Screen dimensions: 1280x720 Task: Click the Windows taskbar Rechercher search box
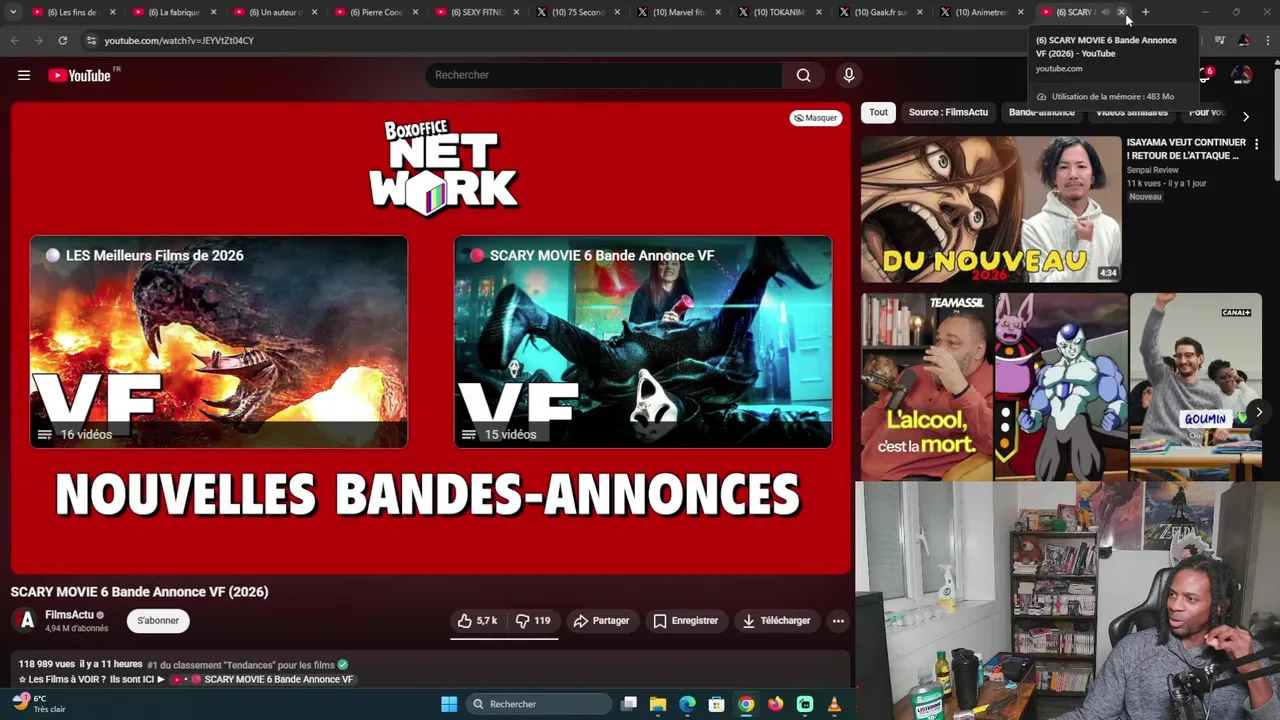point(539,704)
